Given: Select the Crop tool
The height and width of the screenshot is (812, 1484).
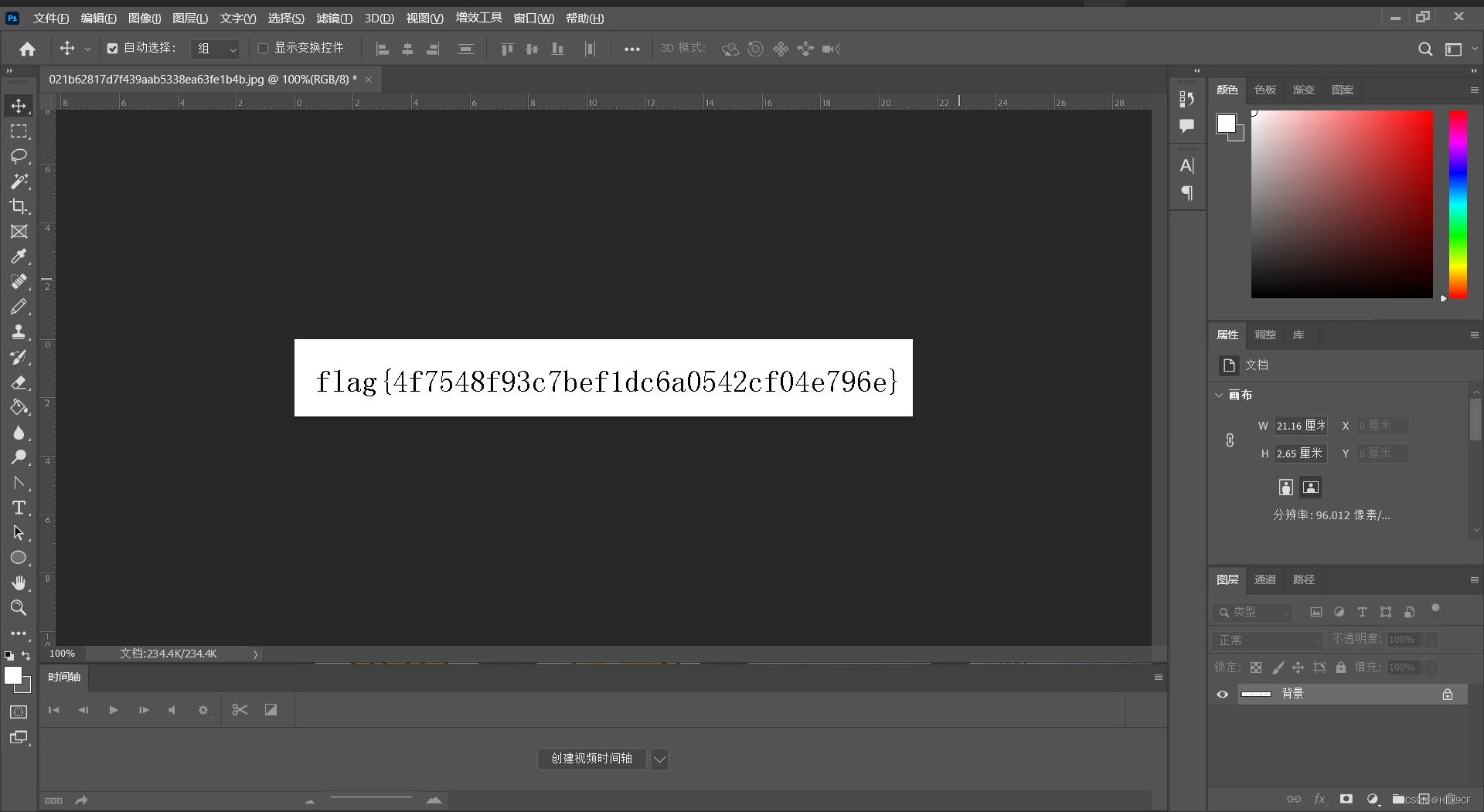Looking at the screenshot, I should click(x=19, y=206).
